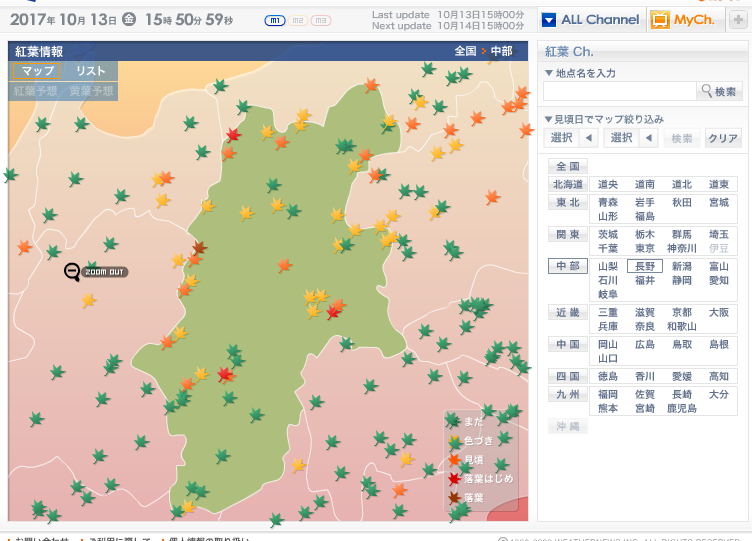Choose 新潟 prefecture link
The image size is (752, 541).
pos(682,266)
